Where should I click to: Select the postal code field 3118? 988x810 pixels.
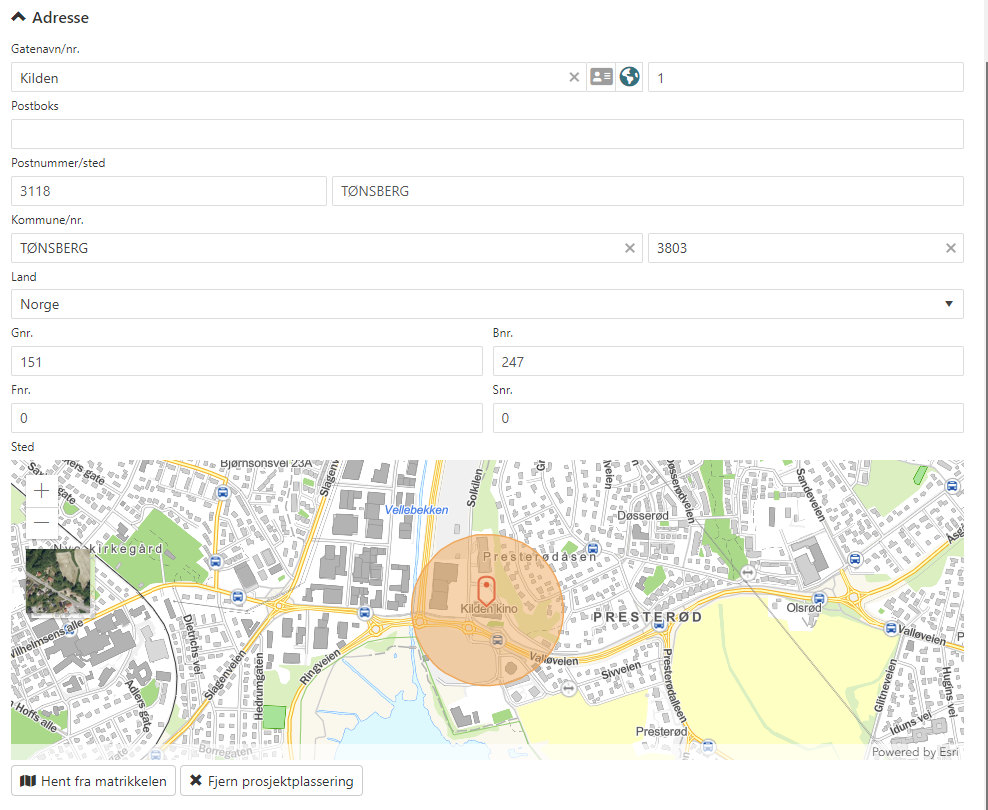click(168, 191)
